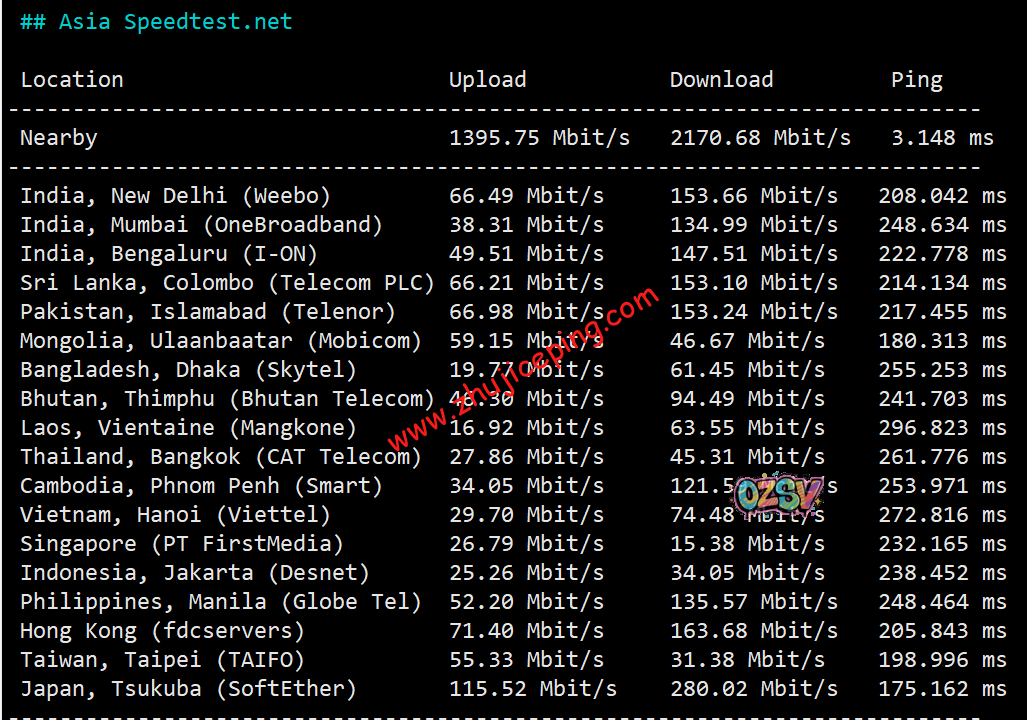Click the Nearby row label
1027x720 pixels.
(x=59, y=138)
